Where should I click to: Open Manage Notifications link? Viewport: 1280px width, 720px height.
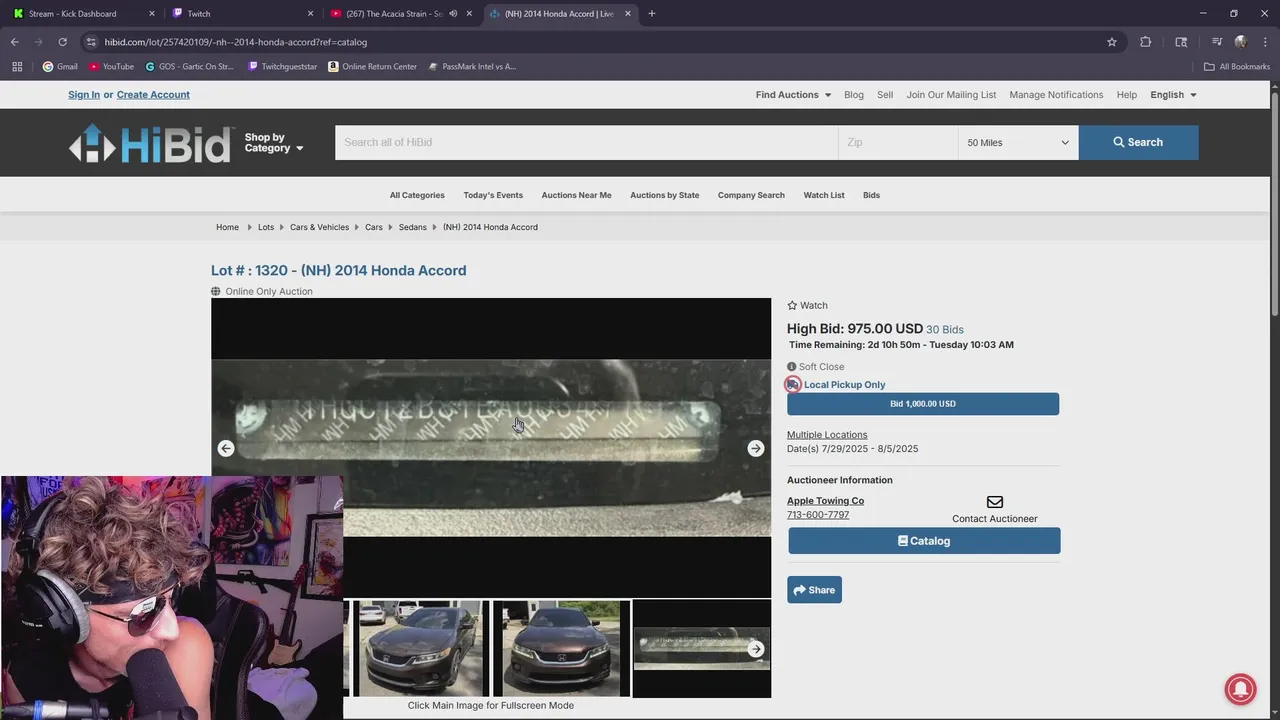pyautogui.click(x=1056, y=95)
